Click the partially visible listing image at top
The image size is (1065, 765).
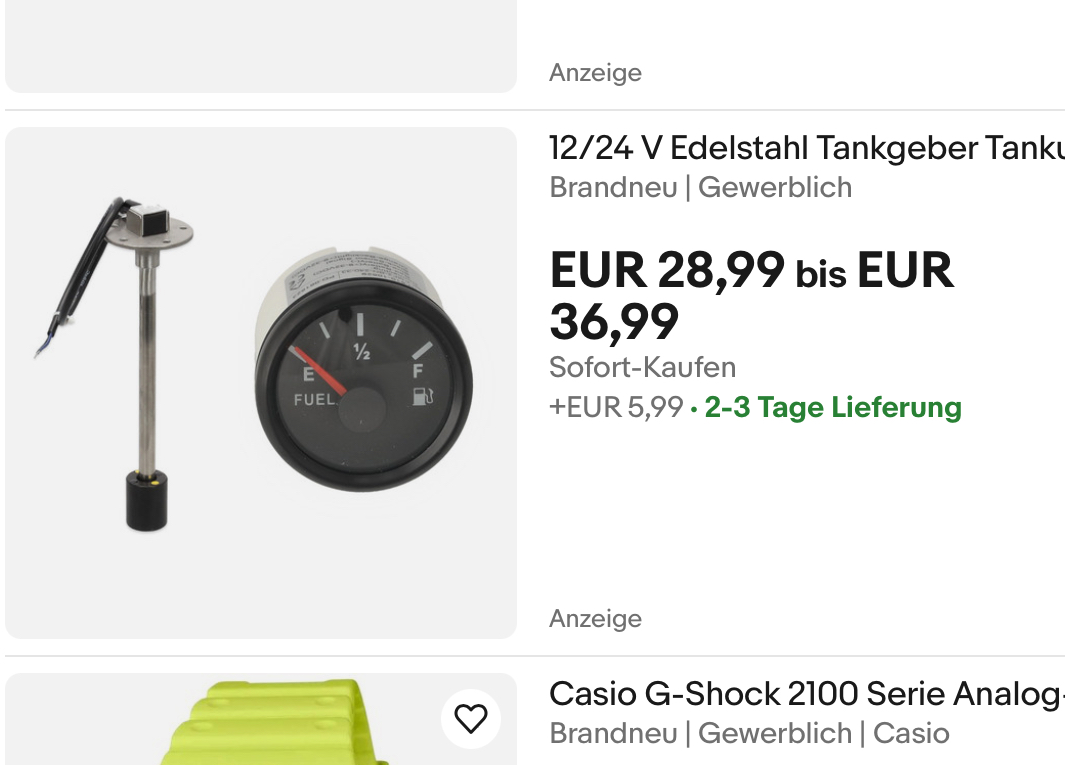point(261,45)
